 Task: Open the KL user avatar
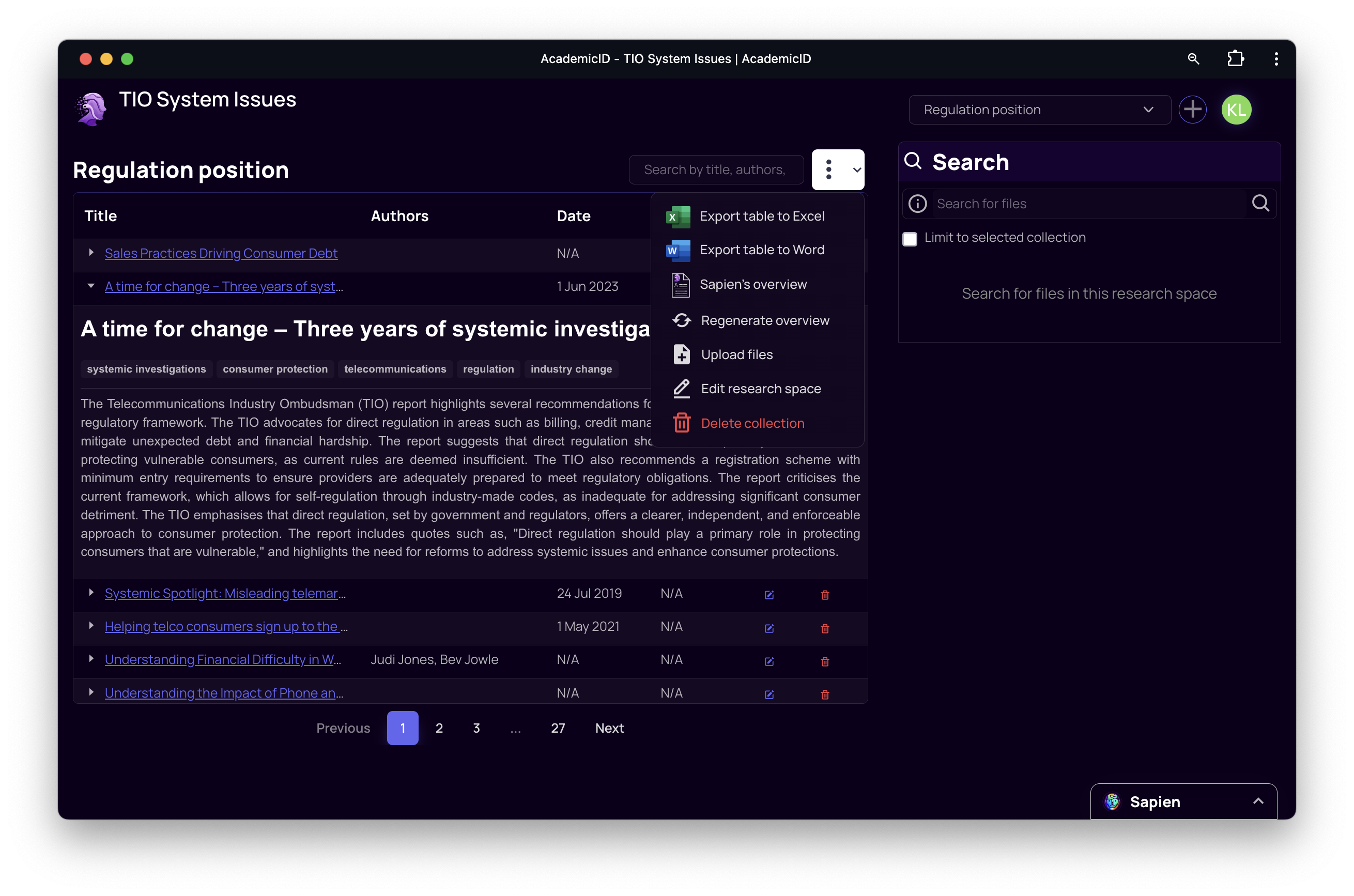pyautogui.click(x=1236, y=110)
